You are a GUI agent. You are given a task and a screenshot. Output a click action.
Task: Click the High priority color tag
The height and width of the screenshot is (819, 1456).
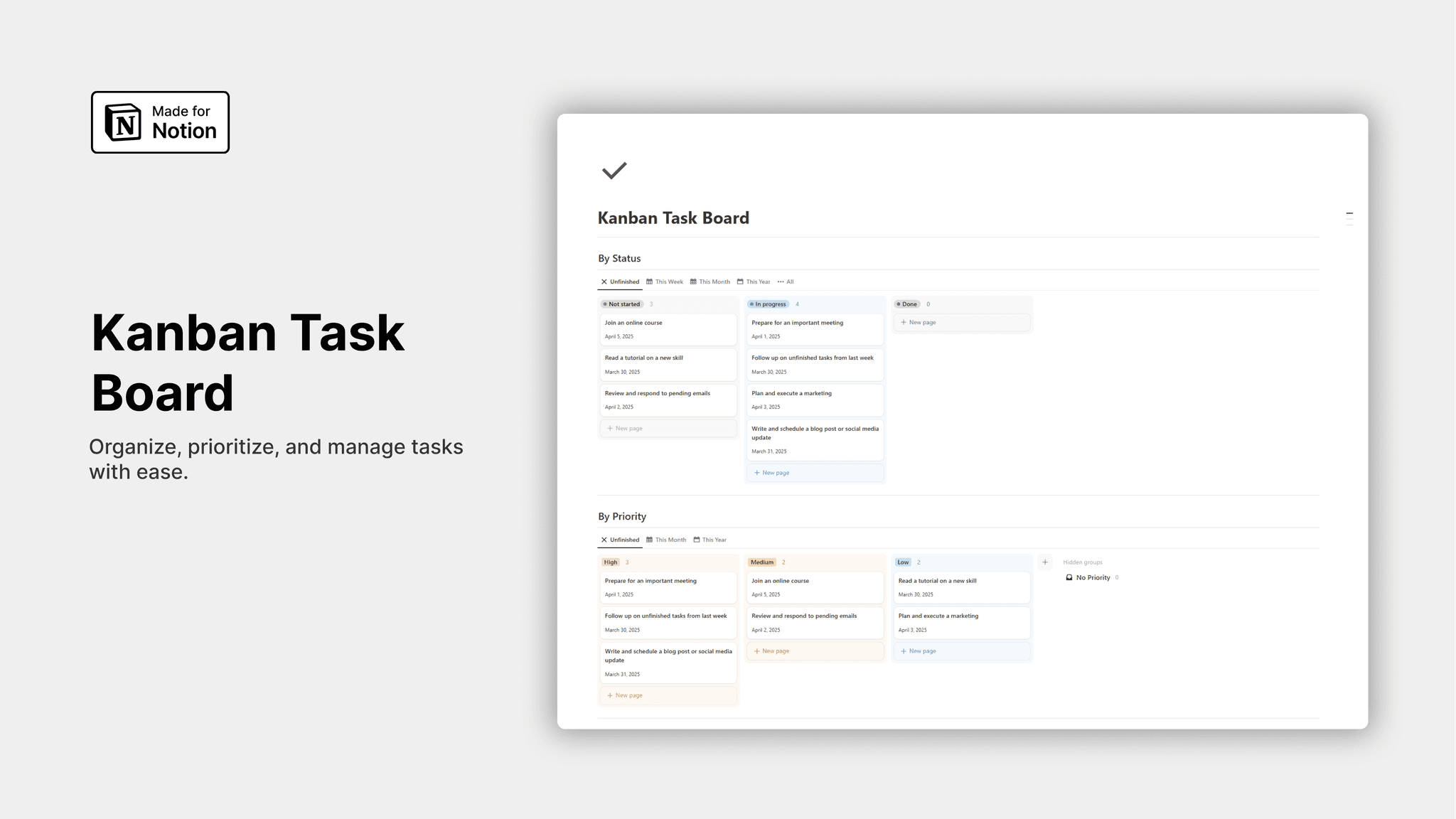coord(610,562)
